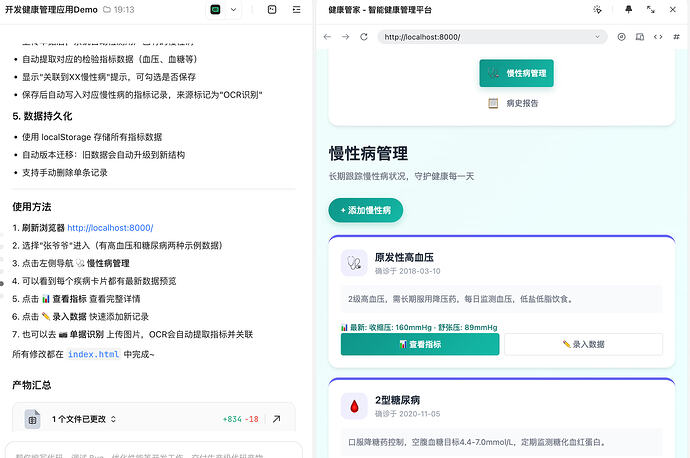This screenshot has height=458, width=690.
Task: Click the 2型糖尿病 card title
Action: [397, 400]
